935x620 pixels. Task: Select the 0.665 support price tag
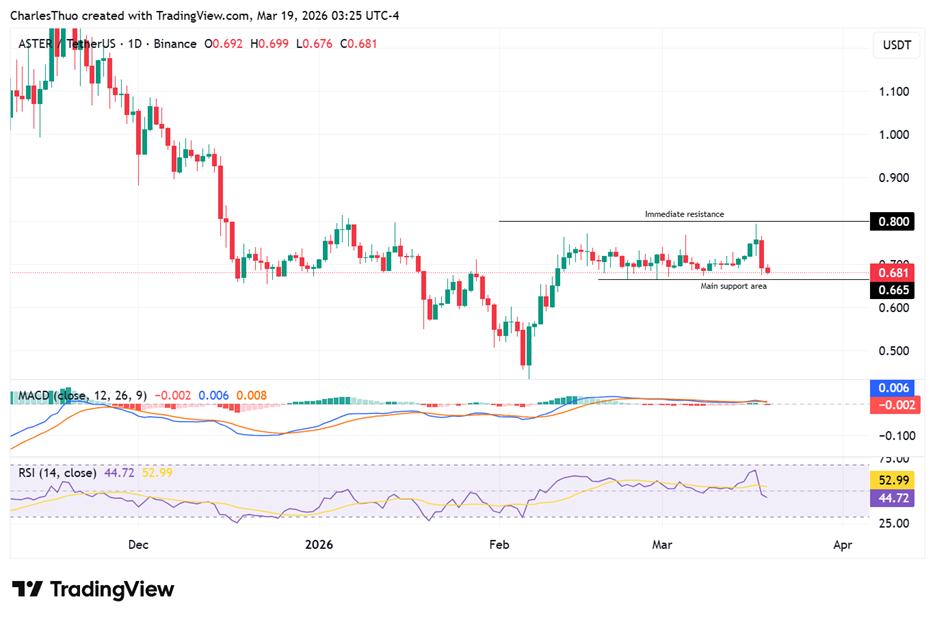point(893,290)
